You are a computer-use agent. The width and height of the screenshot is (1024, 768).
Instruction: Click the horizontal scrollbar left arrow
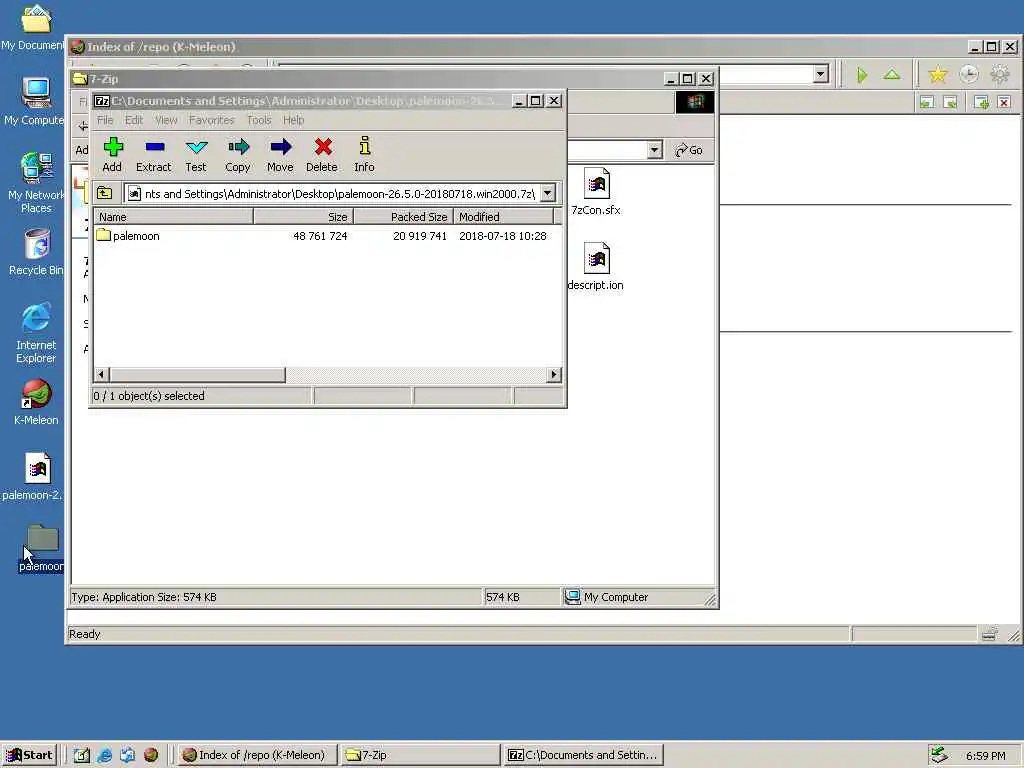coord(101,374)
